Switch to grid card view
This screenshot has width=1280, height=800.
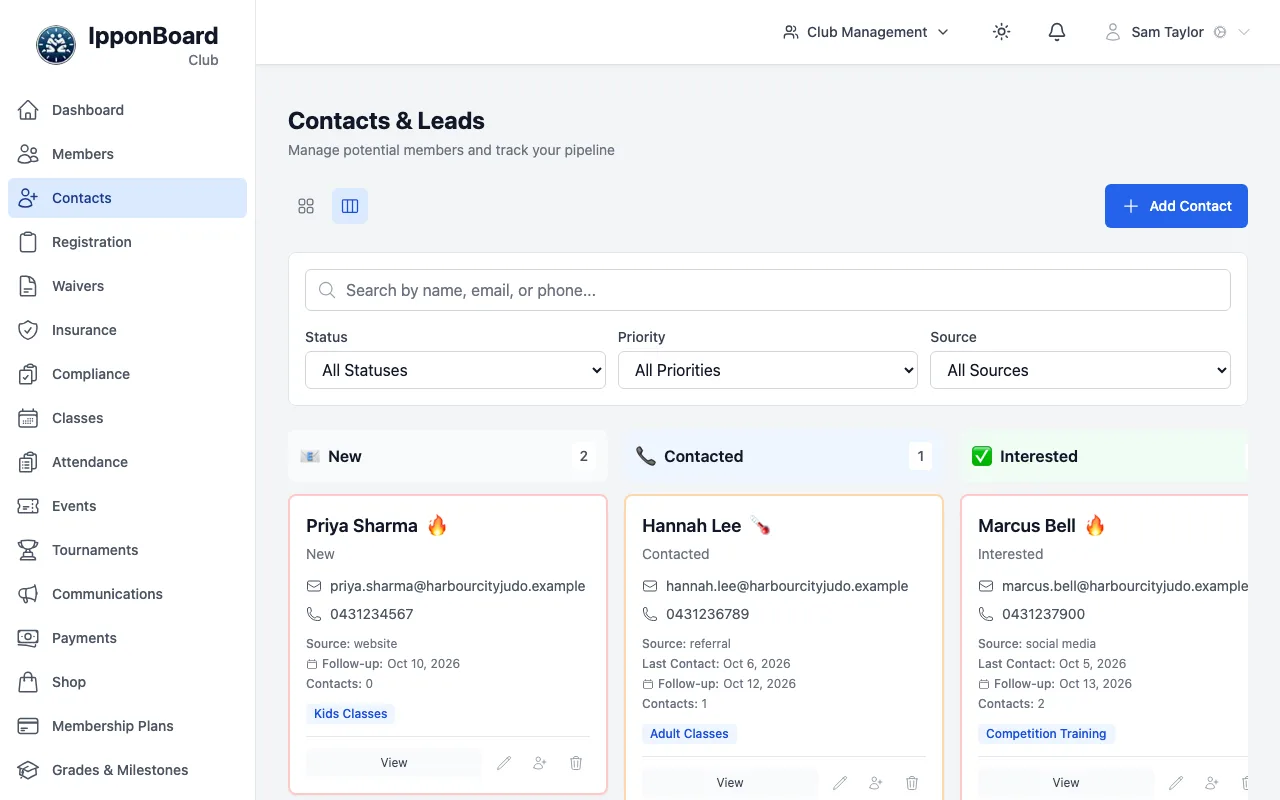point(306,206)
